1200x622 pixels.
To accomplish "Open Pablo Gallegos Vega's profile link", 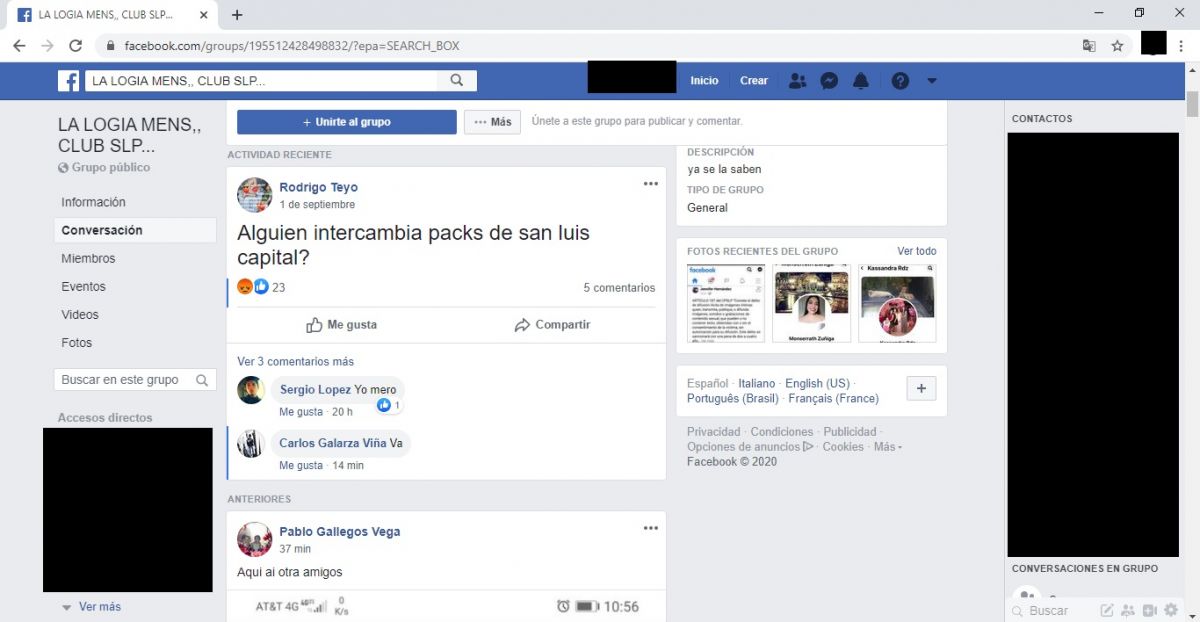I will coord(340,532).
